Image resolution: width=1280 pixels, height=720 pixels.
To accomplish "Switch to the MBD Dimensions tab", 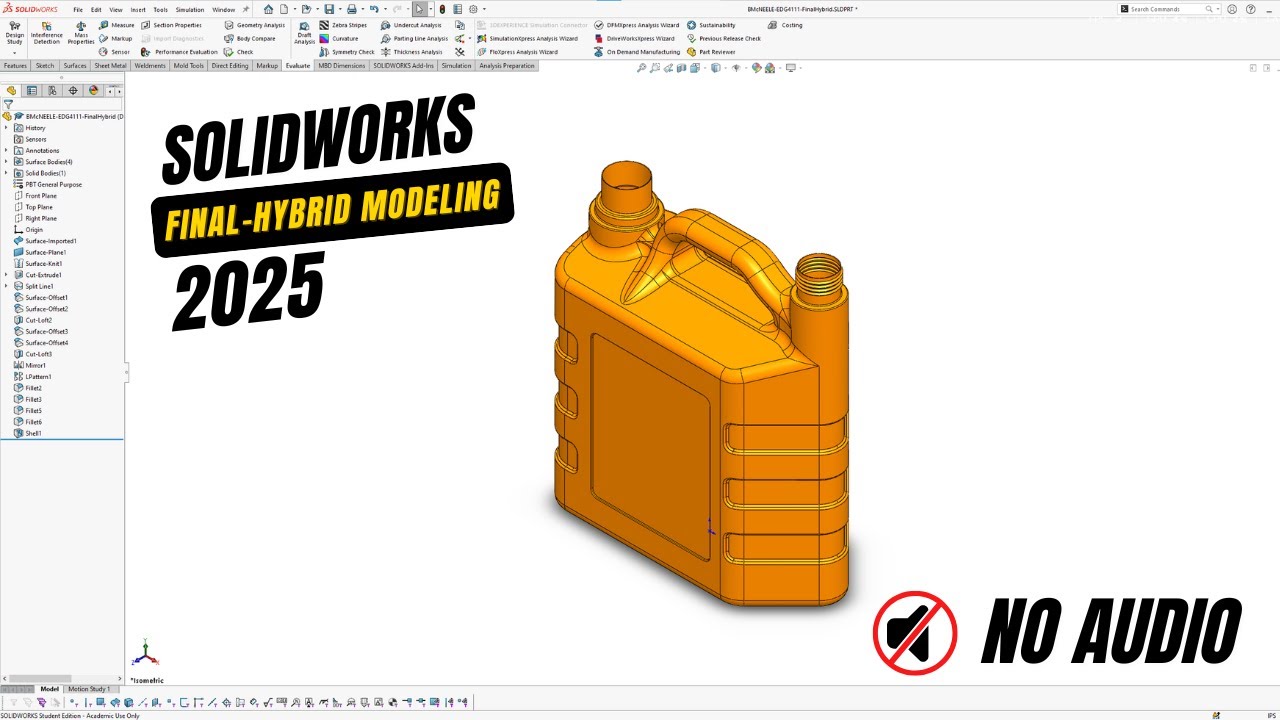I will click(342, 66).
